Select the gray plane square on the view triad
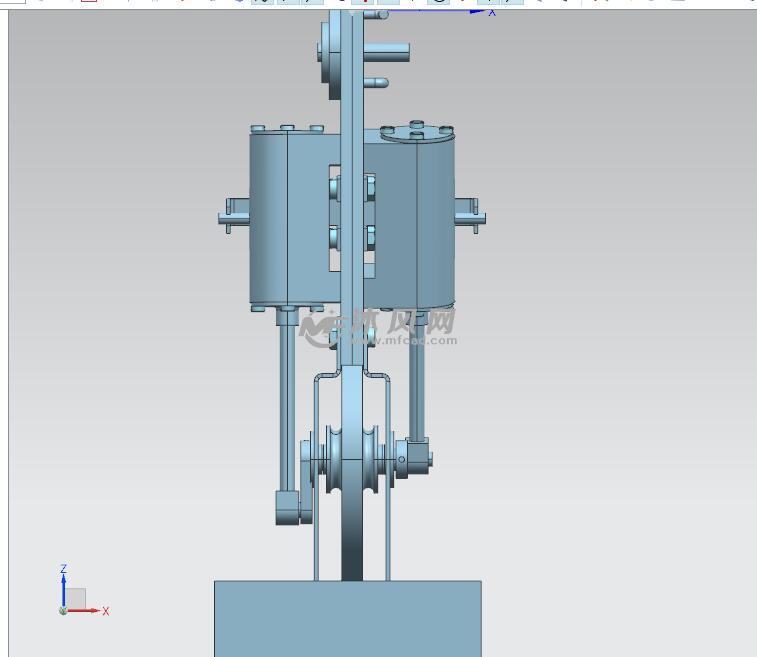This screenshot has width=757, height=657. (75, 598)
